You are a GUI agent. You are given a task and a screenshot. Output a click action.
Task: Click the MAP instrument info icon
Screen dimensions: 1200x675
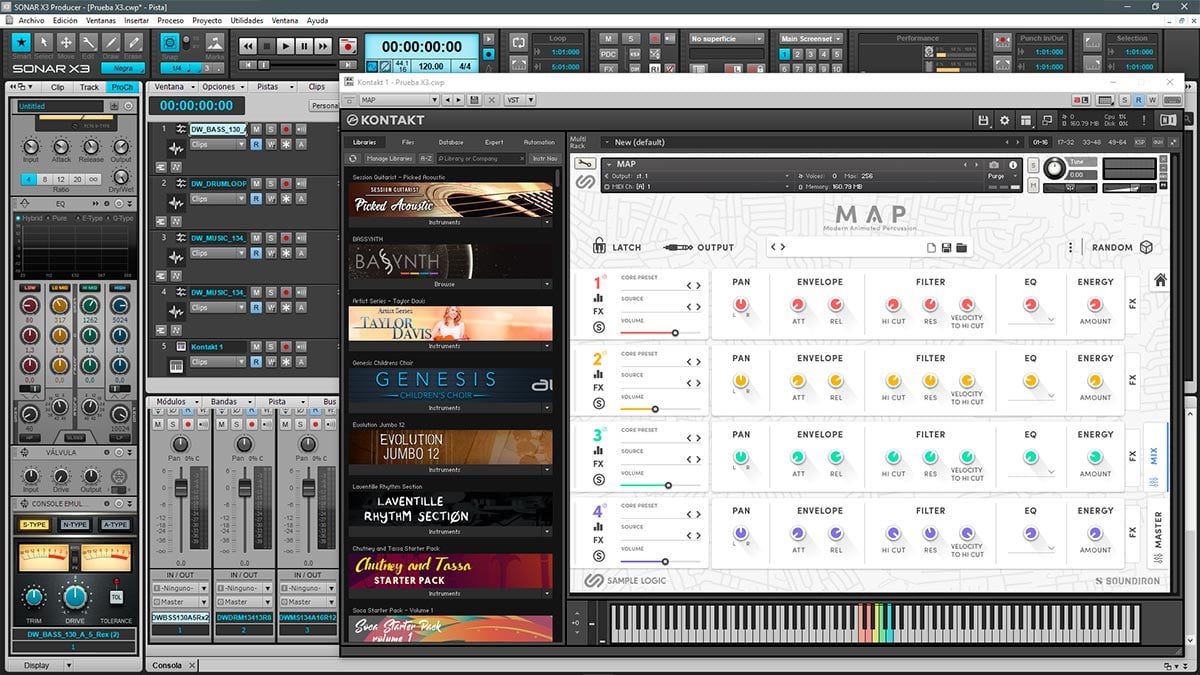[1013, 164]
